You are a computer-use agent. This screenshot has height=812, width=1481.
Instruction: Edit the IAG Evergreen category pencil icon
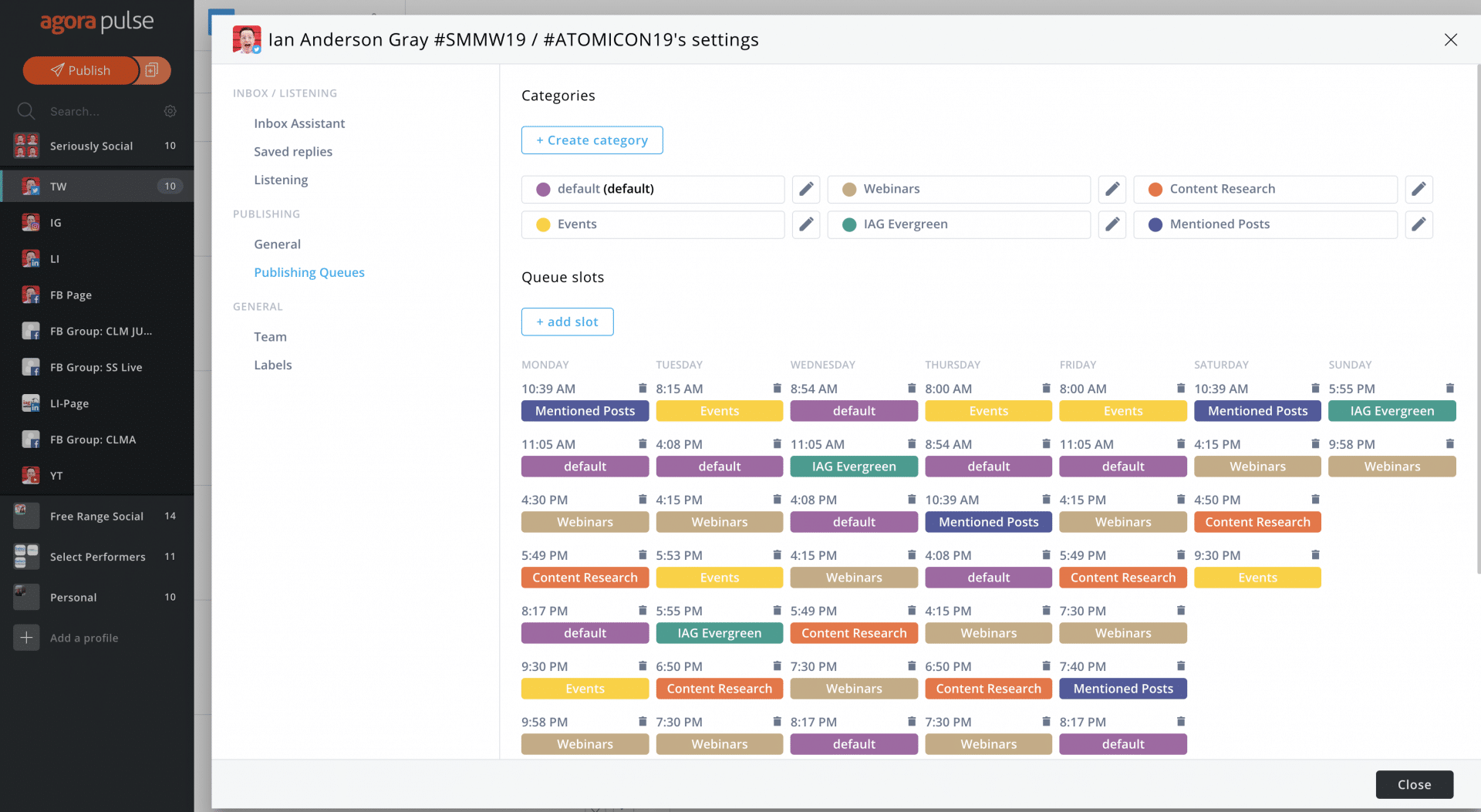click(1112, 224)
